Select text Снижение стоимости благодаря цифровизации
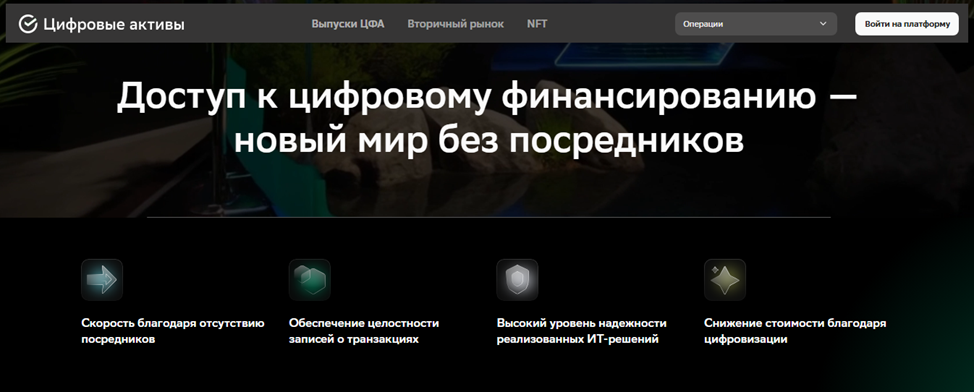974x392 pixels. (x=795, y=331)
